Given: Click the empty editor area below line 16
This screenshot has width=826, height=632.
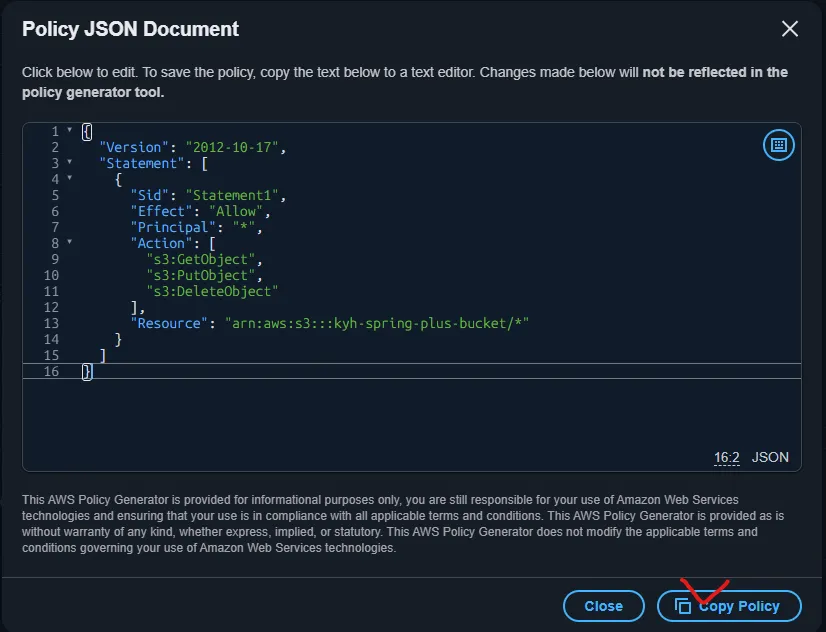Looking at the screenshot, I should click(400, 420).
